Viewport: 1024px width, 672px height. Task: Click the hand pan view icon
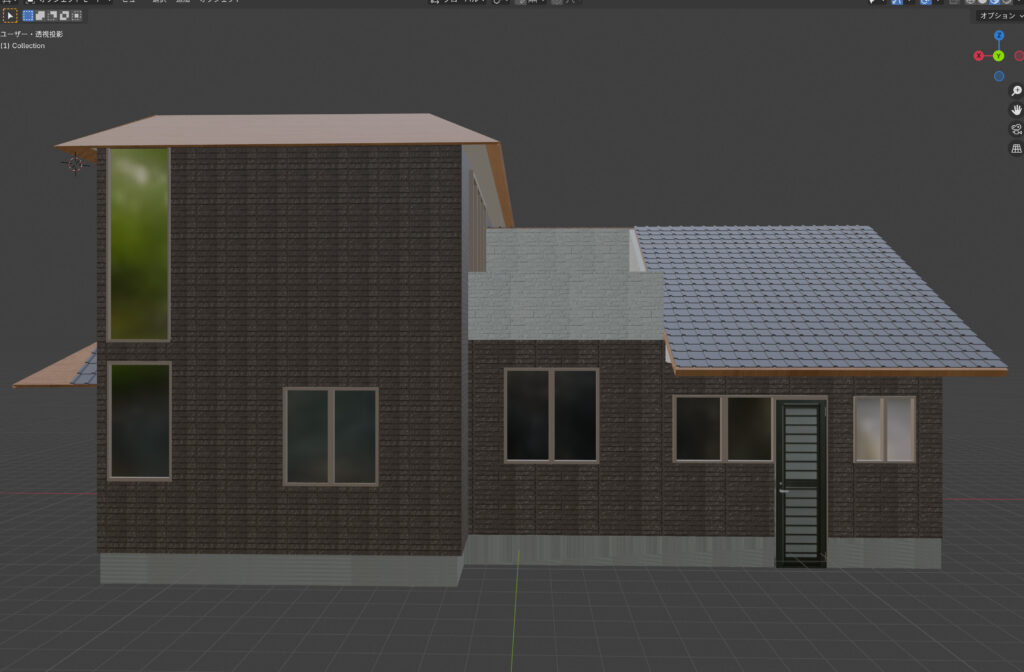coord(1016,110)
